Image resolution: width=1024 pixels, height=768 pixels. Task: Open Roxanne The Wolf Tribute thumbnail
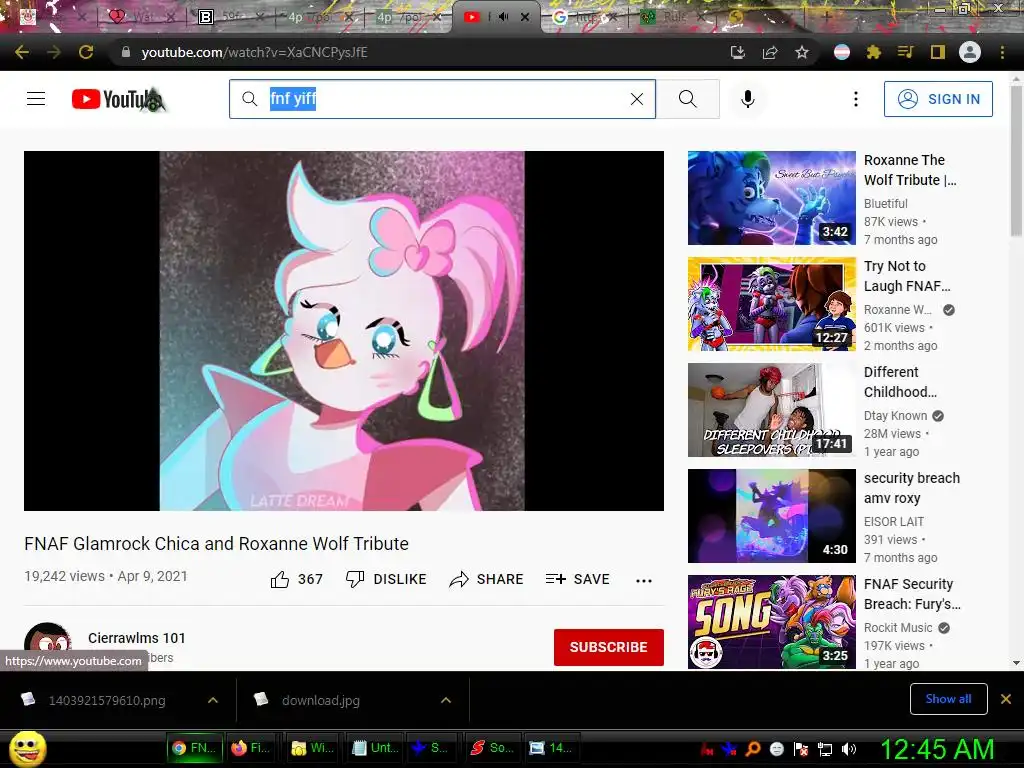(x=771, y=198)
